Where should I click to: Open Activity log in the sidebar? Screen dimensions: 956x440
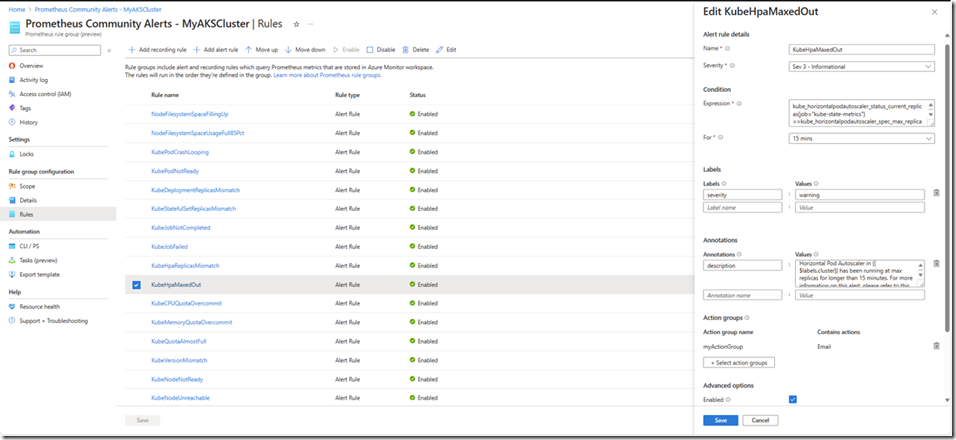coord(34,79)
